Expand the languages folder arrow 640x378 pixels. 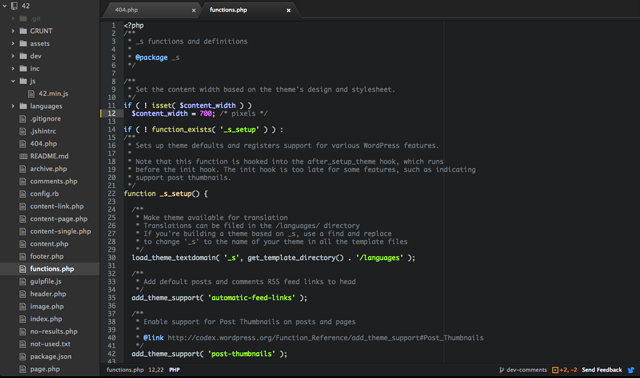(x=13, y=106)
